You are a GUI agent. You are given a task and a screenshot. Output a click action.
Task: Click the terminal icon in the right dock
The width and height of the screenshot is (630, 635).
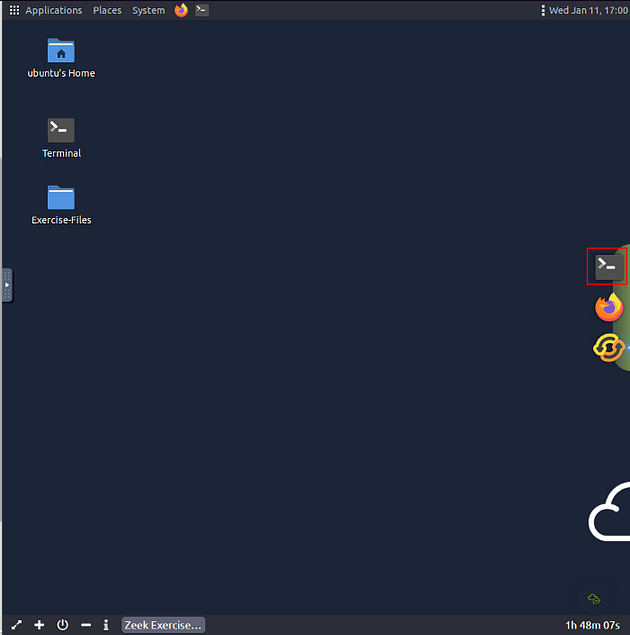point(609,266)
